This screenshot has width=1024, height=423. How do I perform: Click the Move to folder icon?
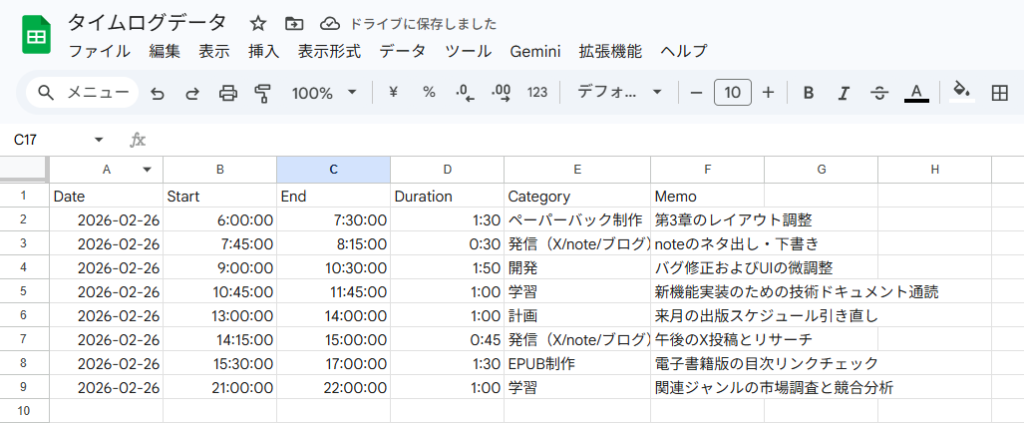293,23
